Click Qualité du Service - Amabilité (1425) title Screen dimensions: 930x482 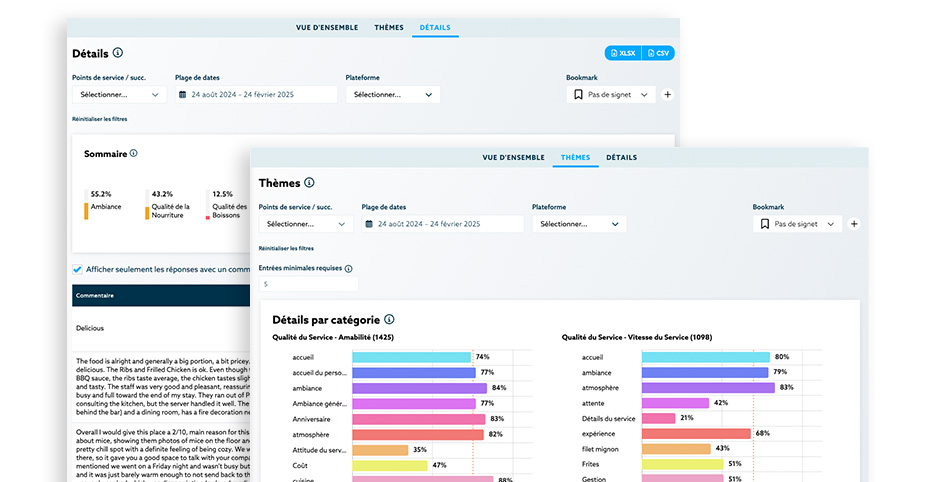(x=333, y=337)
